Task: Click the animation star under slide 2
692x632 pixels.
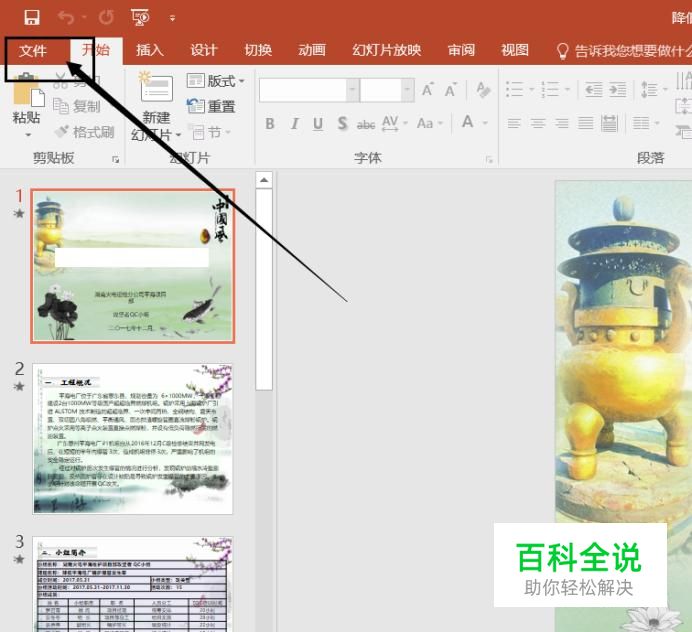Action: [x=19, y=387]
